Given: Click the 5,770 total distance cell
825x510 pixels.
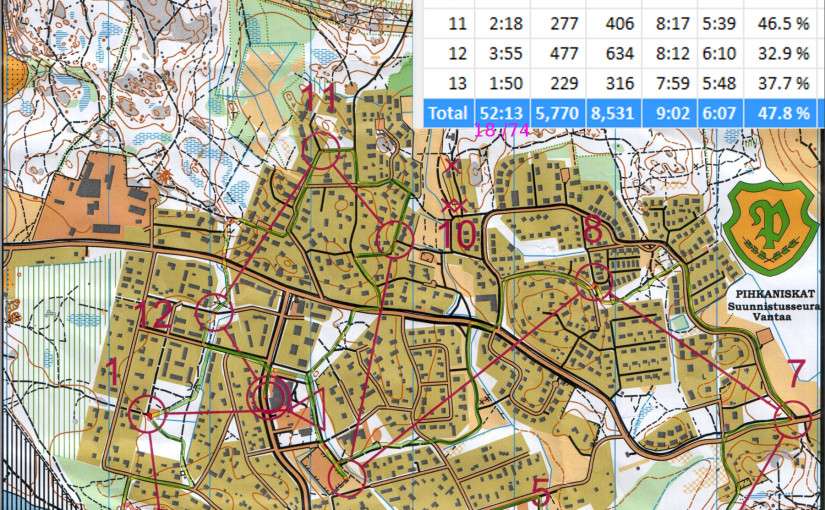Looking at the screenshot, I should point(558,113).
